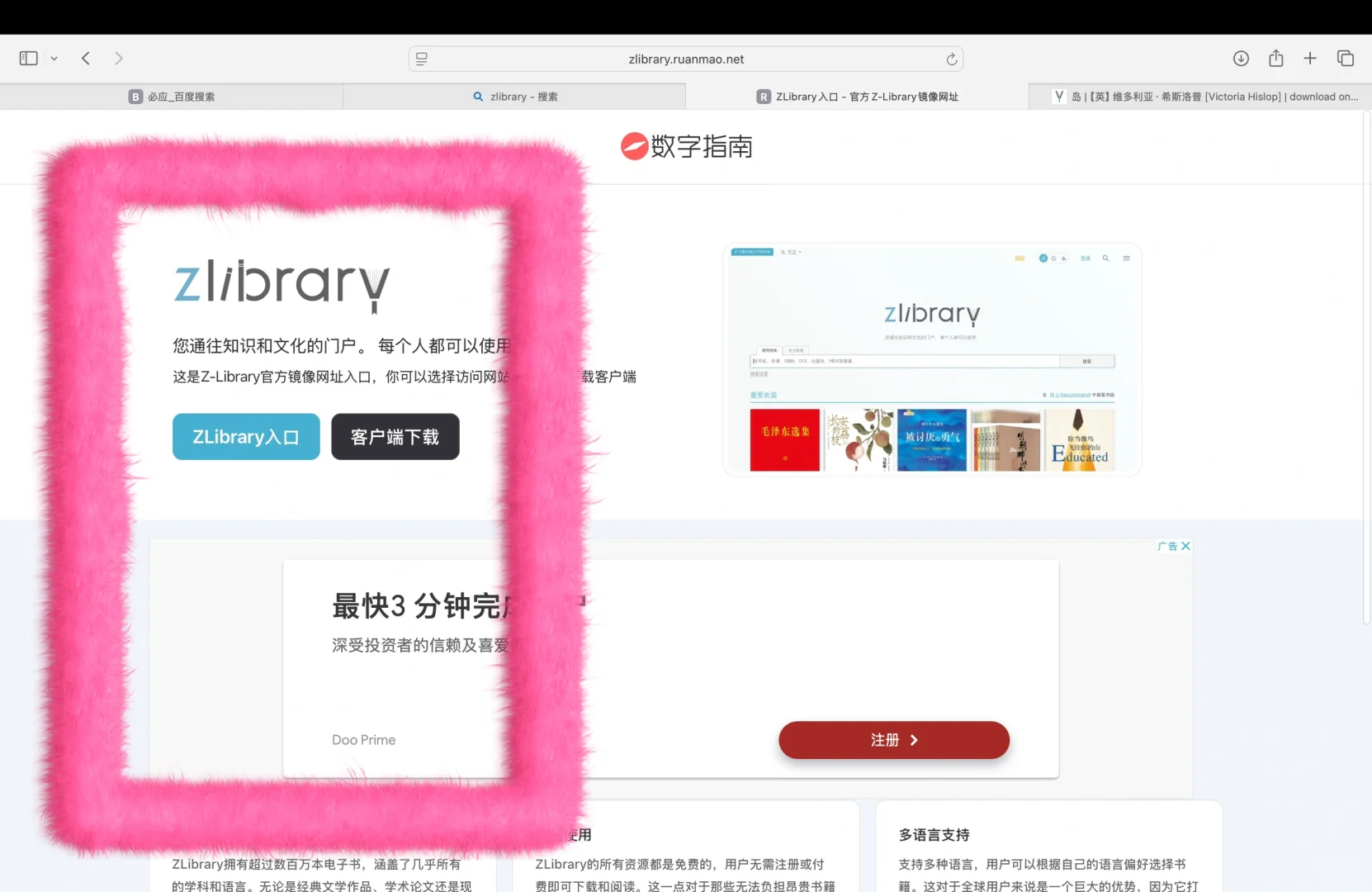1372x892 pixels.
Task: Go forward to the next page
Action: pos(119,59)
